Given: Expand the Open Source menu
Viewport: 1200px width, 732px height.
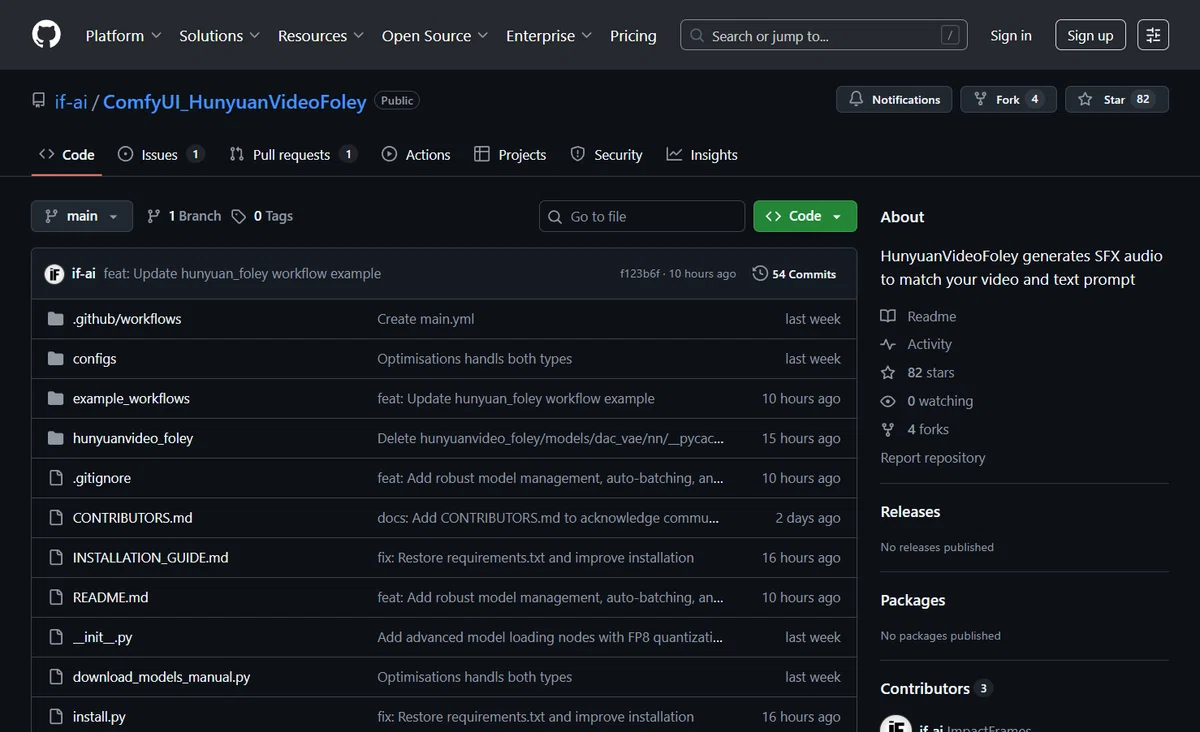Looking at the screenshot, I should click(x=434, y=35).
